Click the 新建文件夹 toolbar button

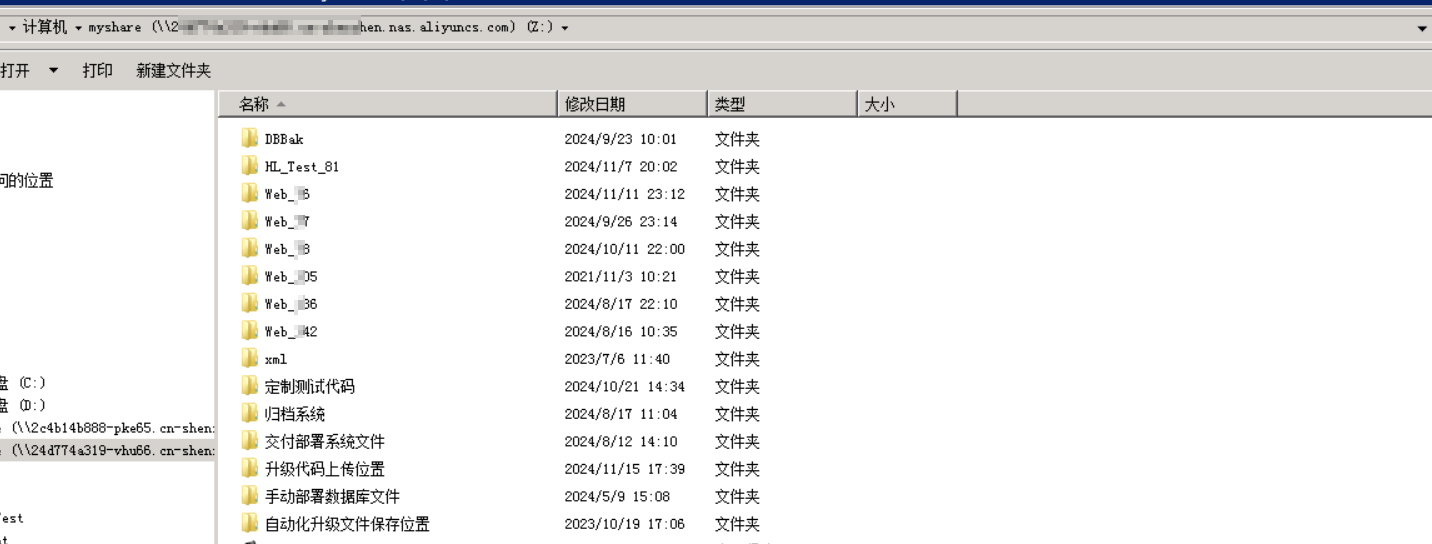pyautogui.click(x=174, y=71)
